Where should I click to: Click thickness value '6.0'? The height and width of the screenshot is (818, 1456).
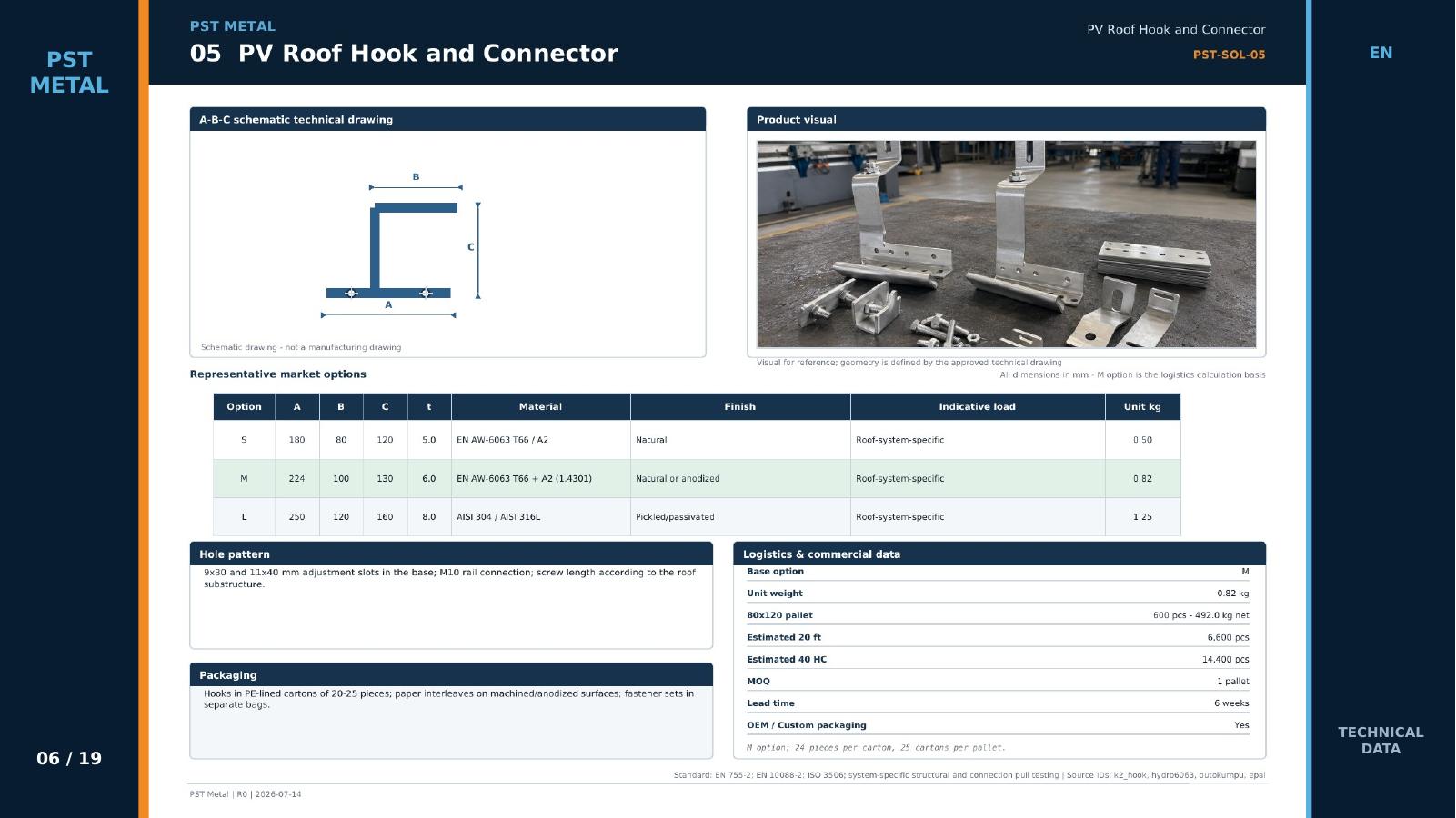(429, 478)
